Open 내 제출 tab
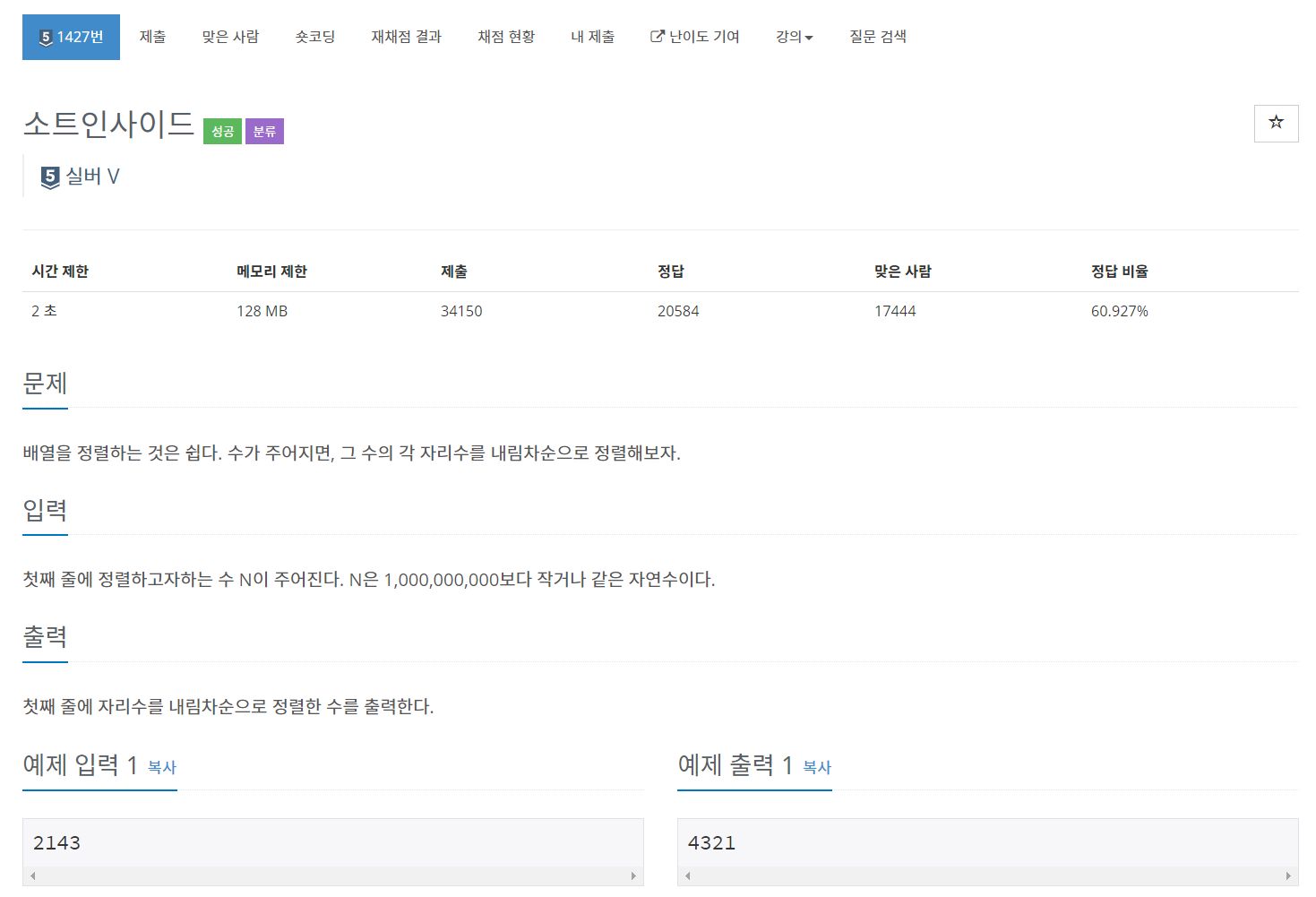 coord(593,37)
